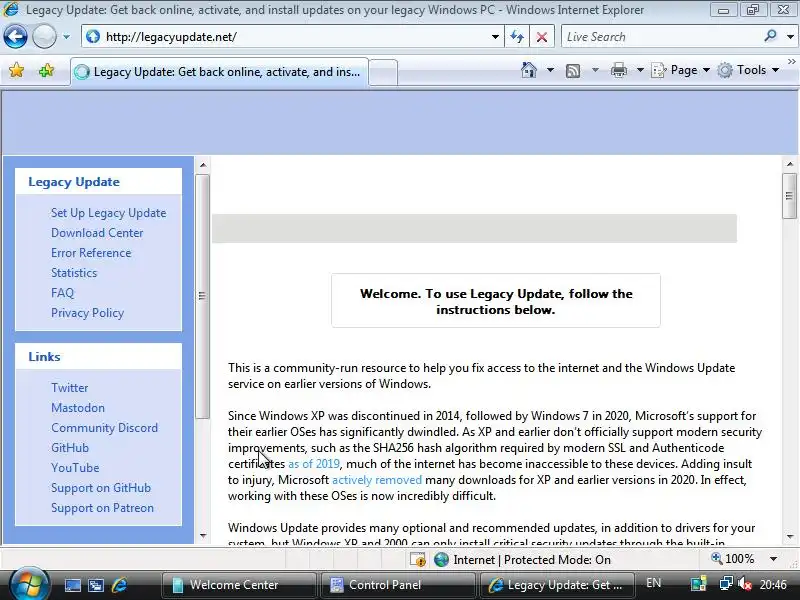Click the muted volume tray icon
This screenshot has width=800, height=600.
(x=744, y=584)
